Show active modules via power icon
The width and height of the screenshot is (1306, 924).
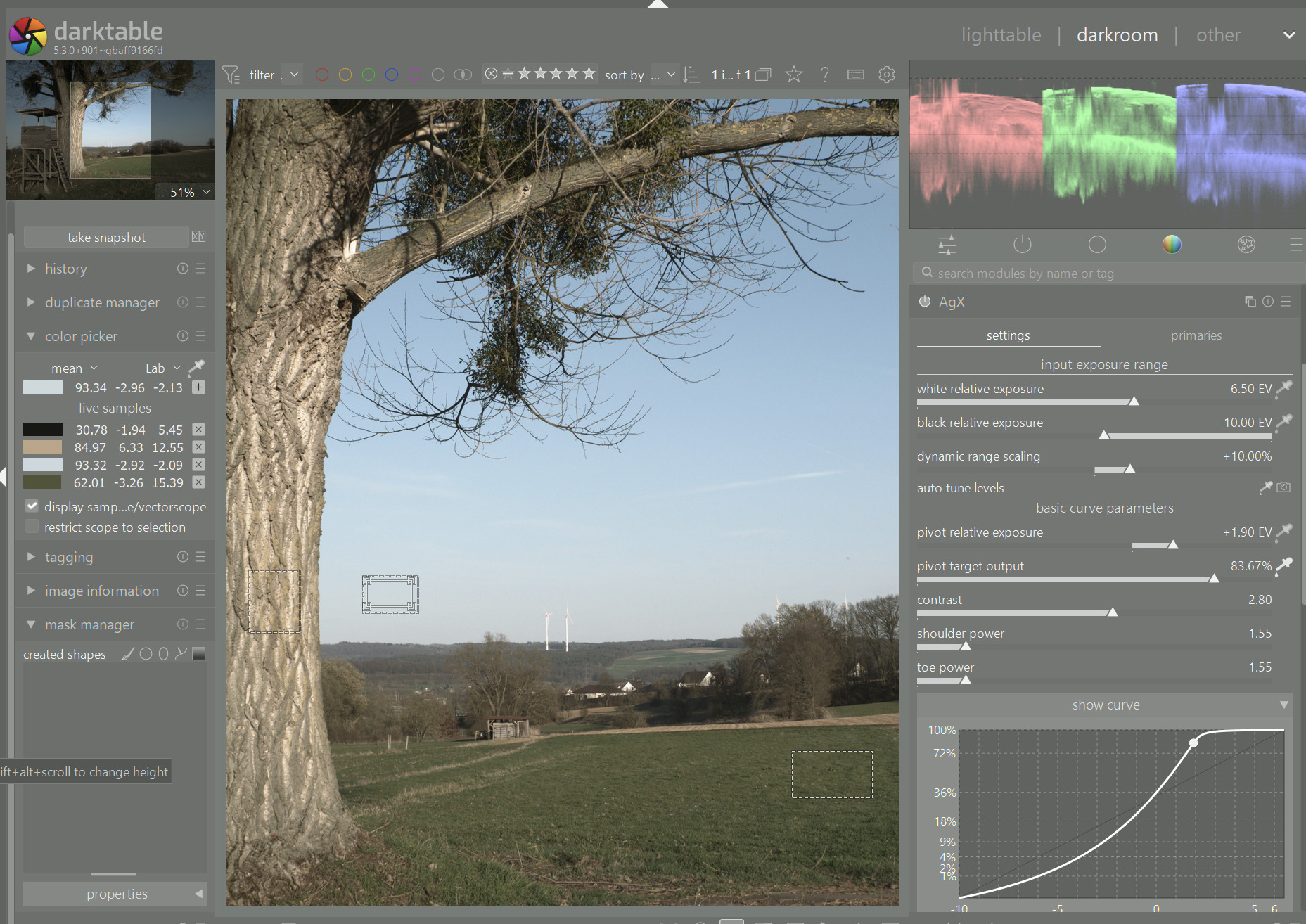point(1022,245)
